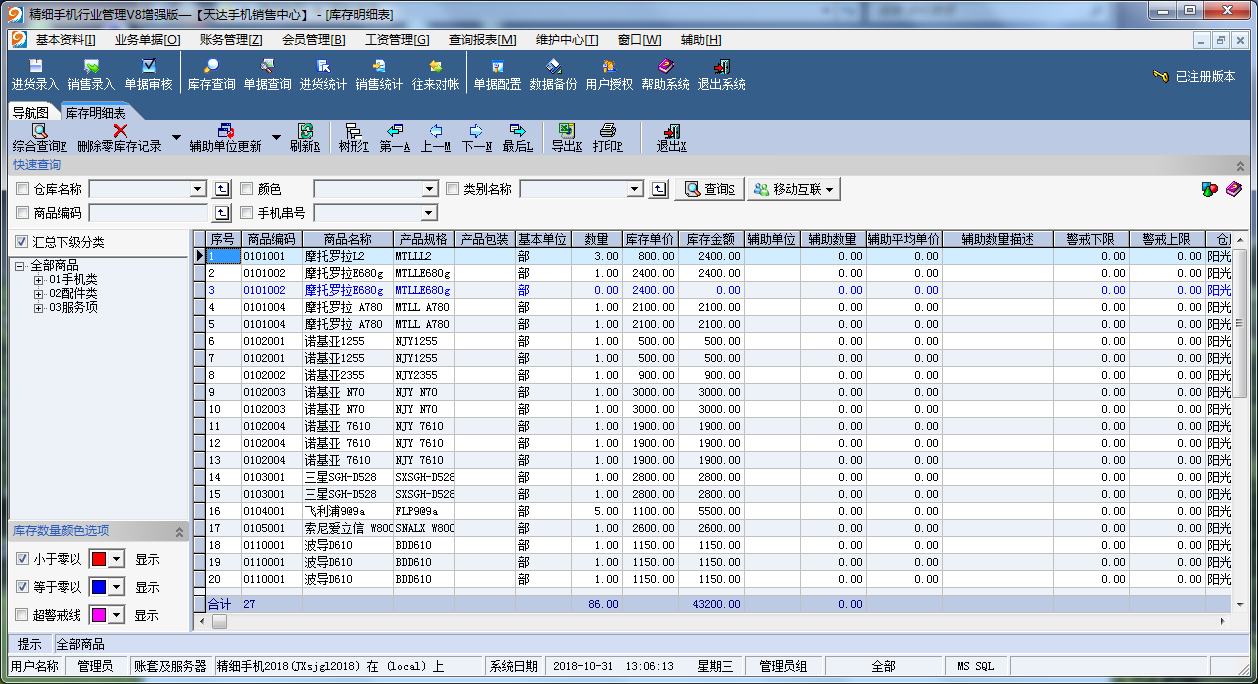Open the 类别名称 dropdown list
This screenshot has width=1258, height=684.
tap(635, 189)
